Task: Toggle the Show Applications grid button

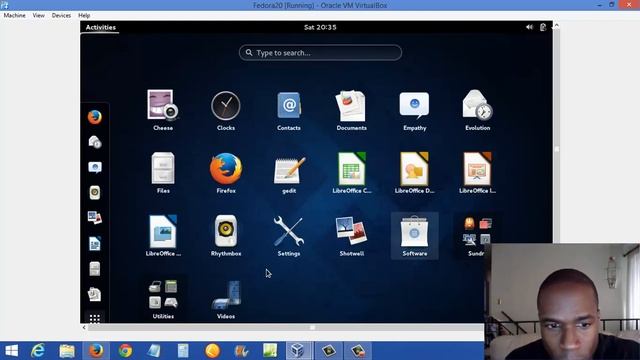Action: coord(95,318)
